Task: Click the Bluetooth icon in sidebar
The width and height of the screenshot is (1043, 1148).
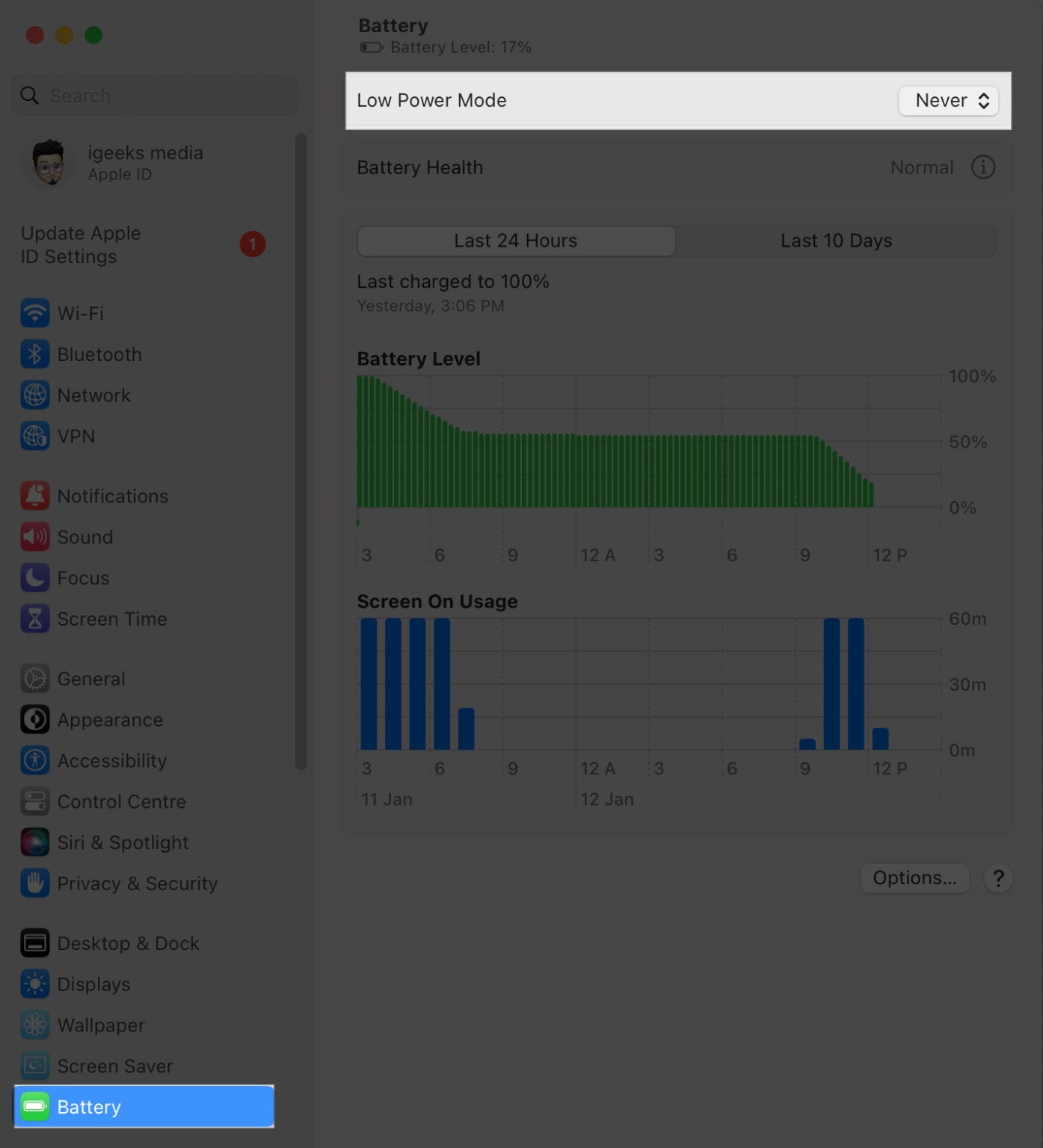Action: (34, 354)
